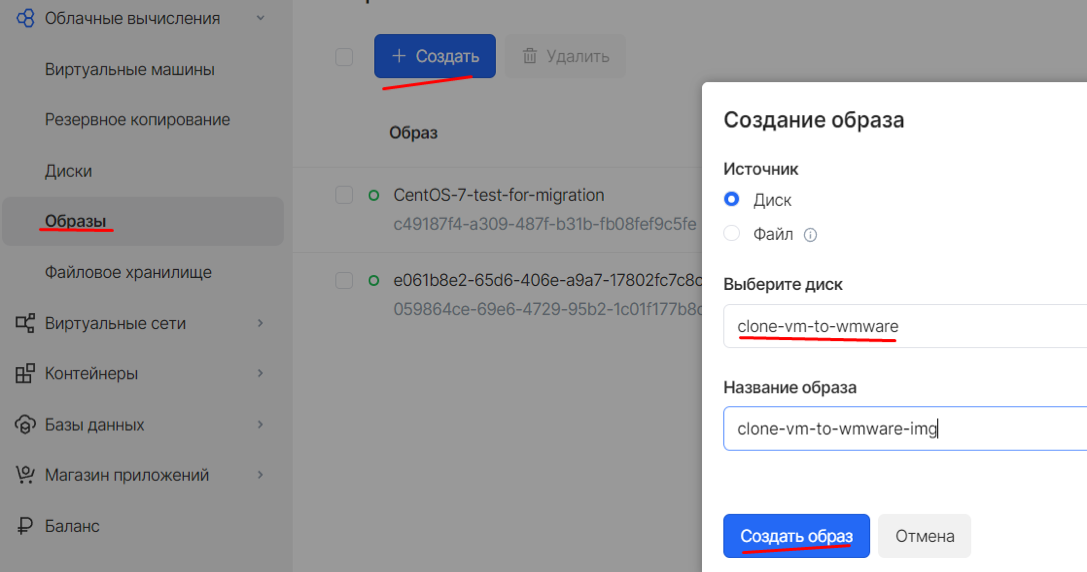Go to Диски in sidebar

[x=68, y=171]
